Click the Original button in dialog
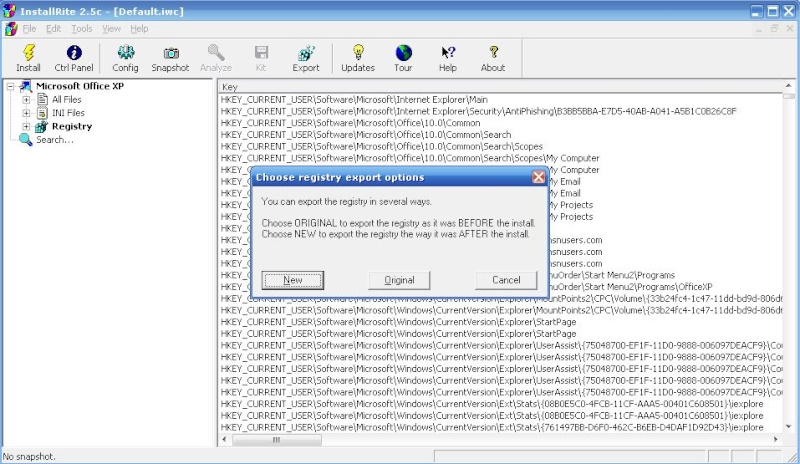Image resolution: width=800 pixels, height=464 pixels. coord(399,280)
